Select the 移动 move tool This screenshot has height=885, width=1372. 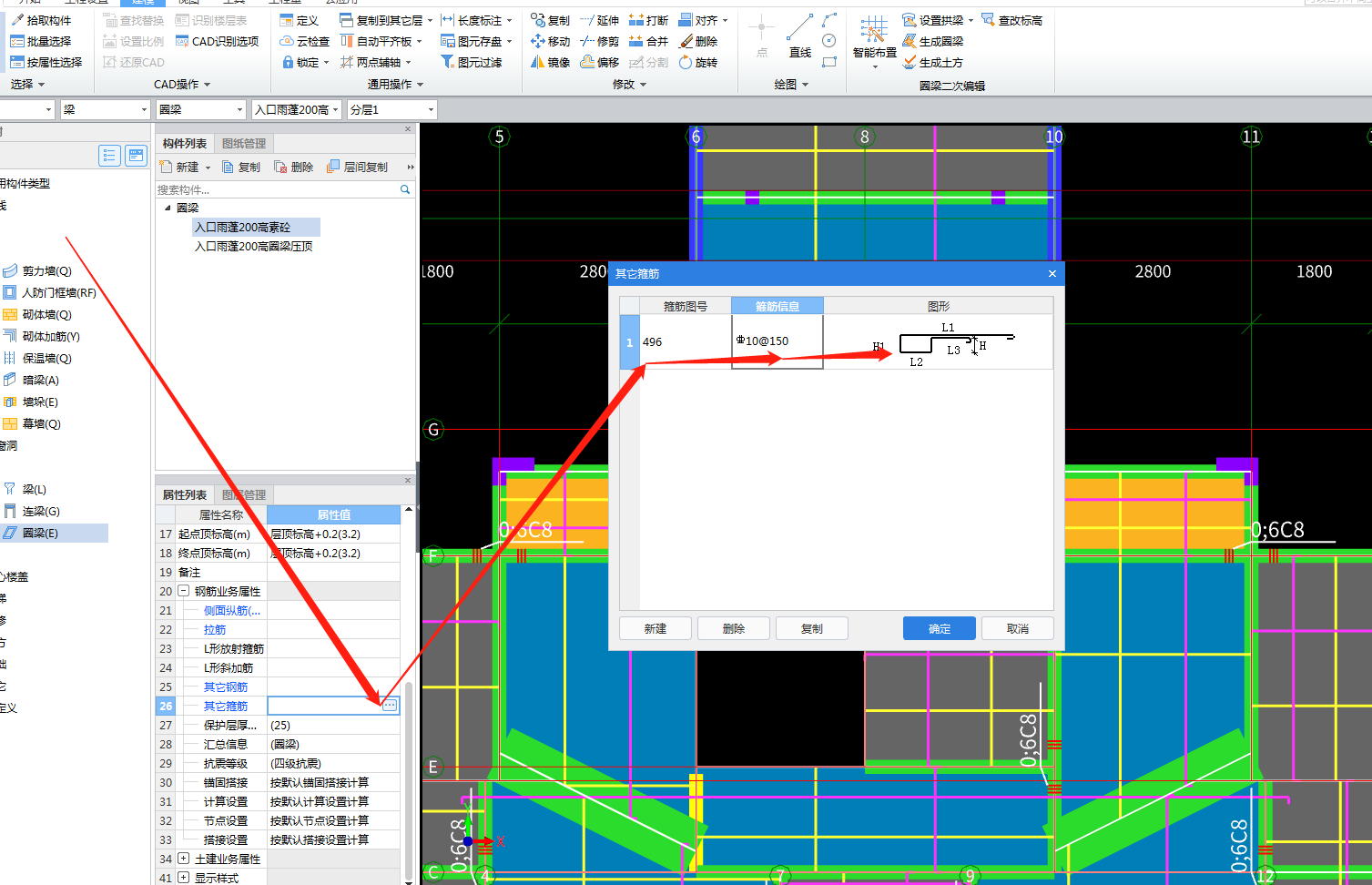coord(551,41)
